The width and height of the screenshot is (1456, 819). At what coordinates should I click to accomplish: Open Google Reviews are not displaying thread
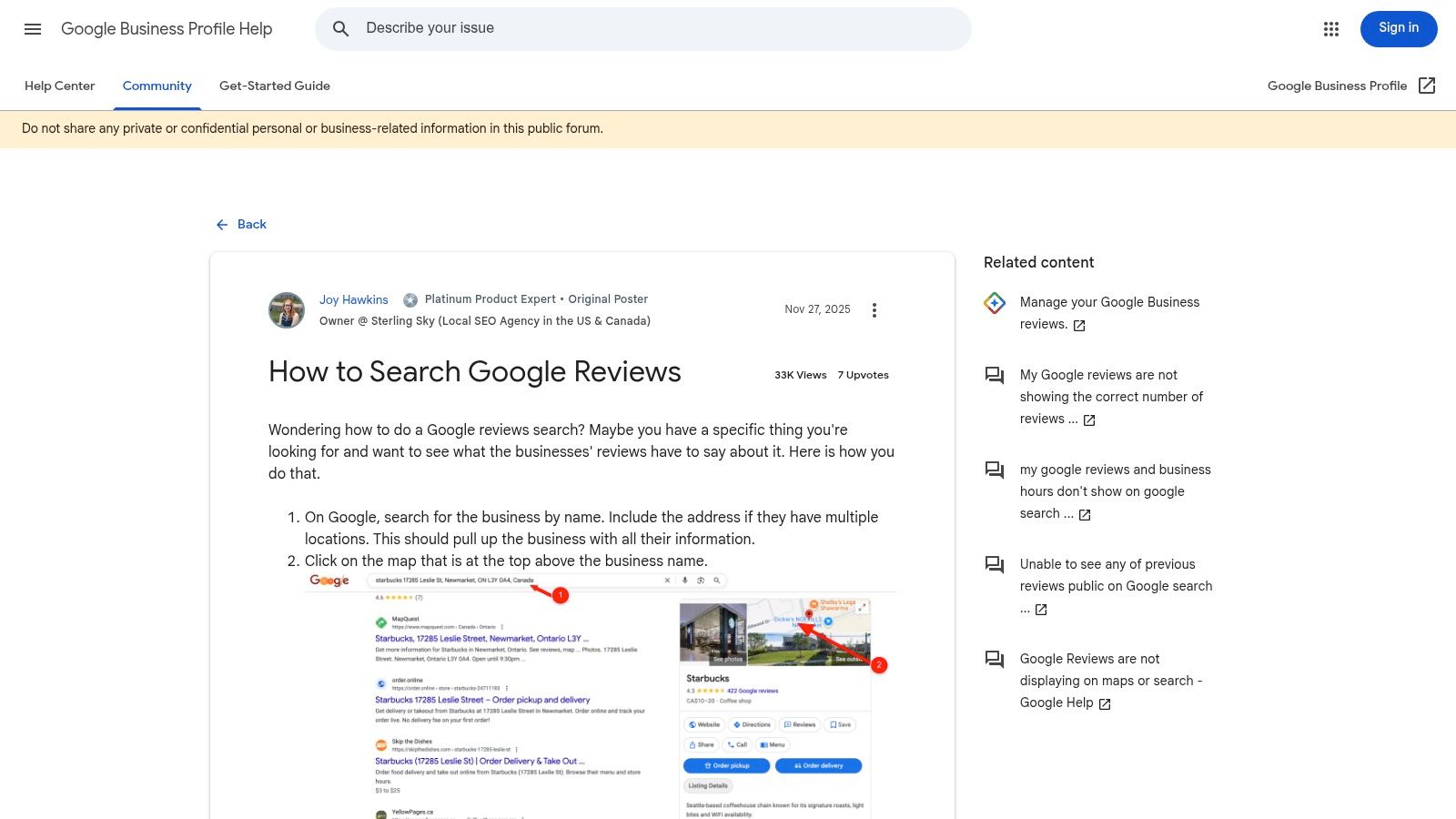(x=1111, y=681)
